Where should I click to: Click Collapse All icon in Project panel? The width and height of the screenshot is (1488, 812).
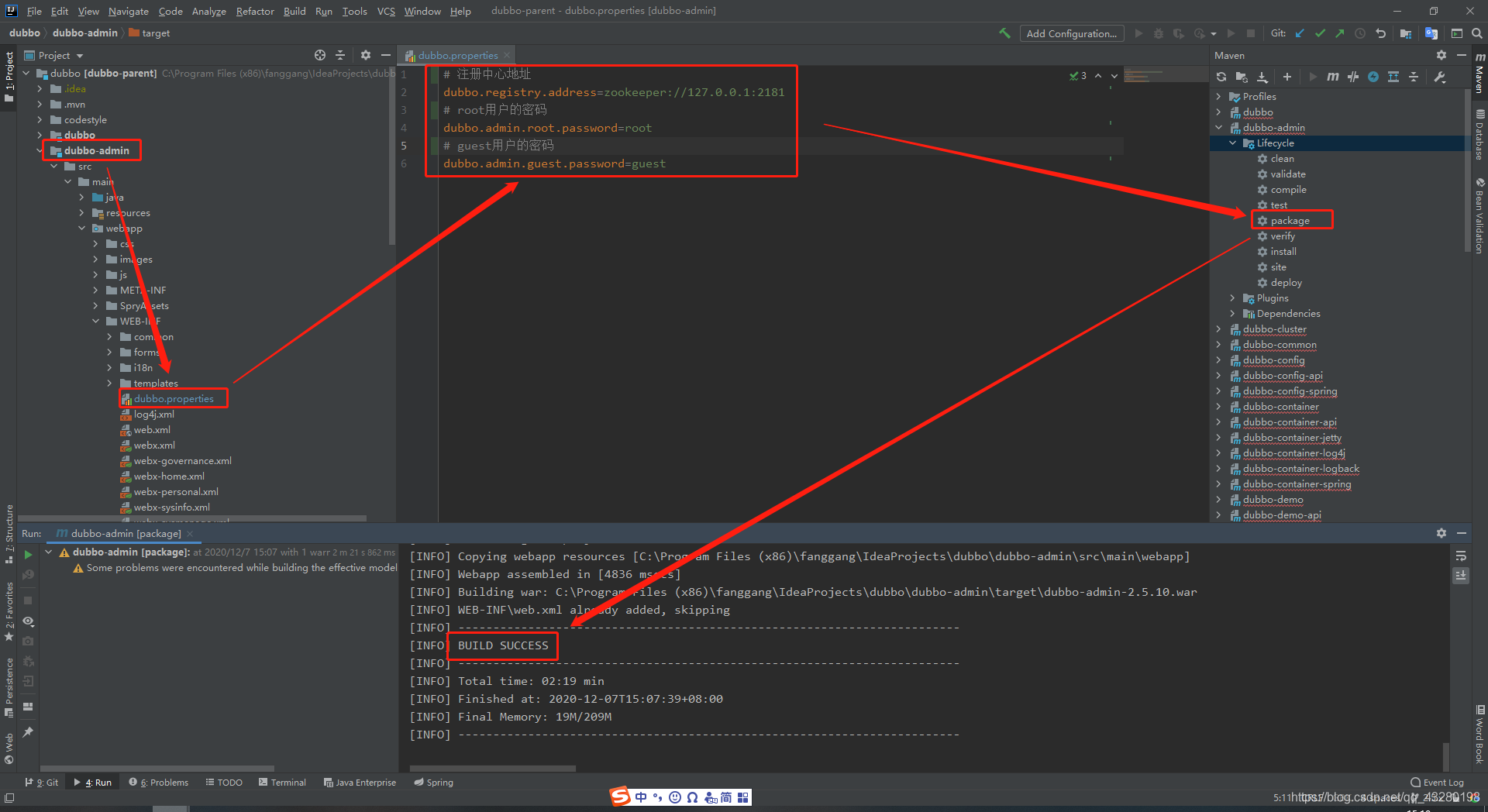[x=340, y=55]
